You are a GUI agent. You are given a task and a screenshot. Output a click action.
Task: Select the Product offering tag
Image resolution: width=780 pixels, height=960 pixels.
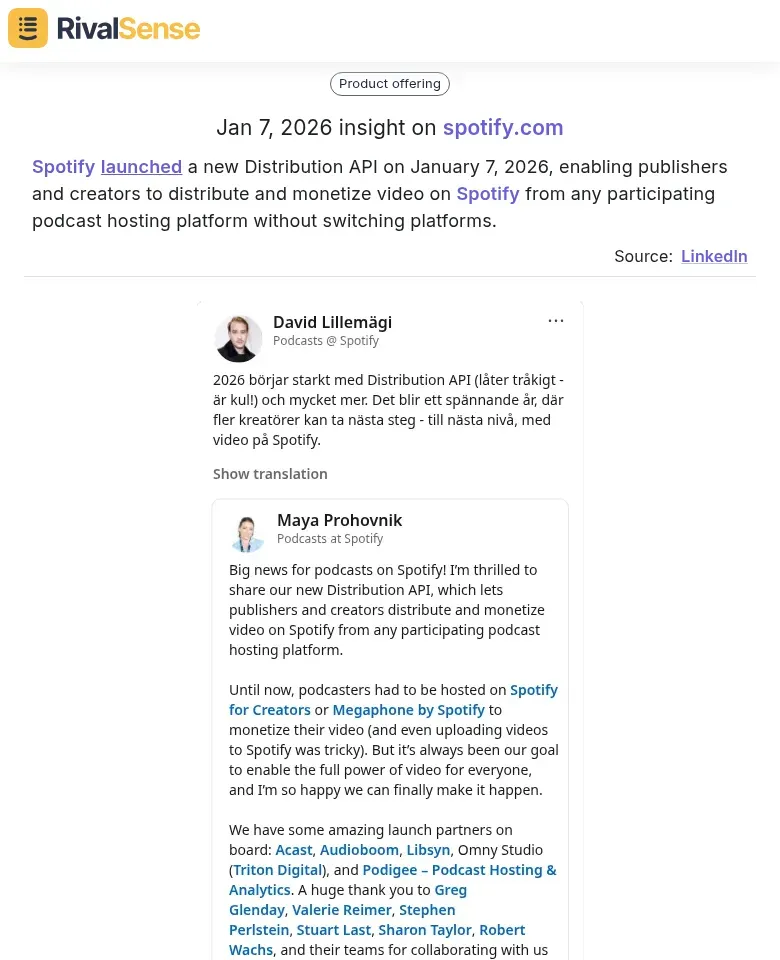tap(389, 84)
